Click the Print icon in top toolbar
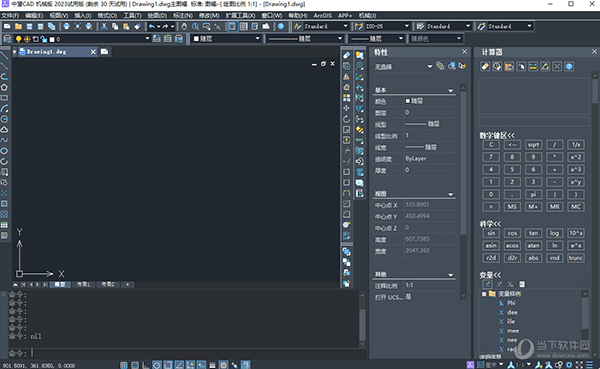Image resolution: width=600 pixels, height=369 pixels. (67, 26)
